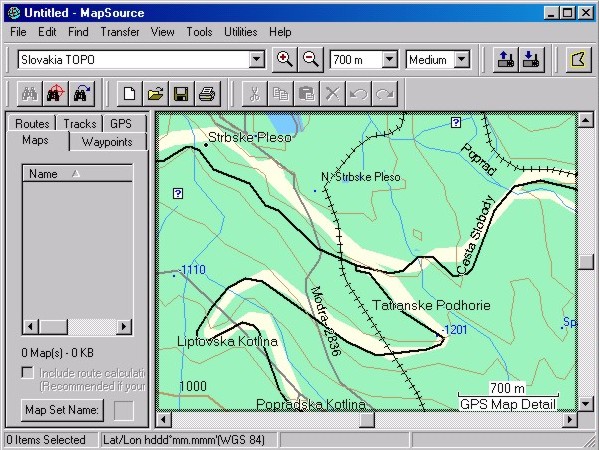Open file with the folder icon
599x450 pixels.
155,93
